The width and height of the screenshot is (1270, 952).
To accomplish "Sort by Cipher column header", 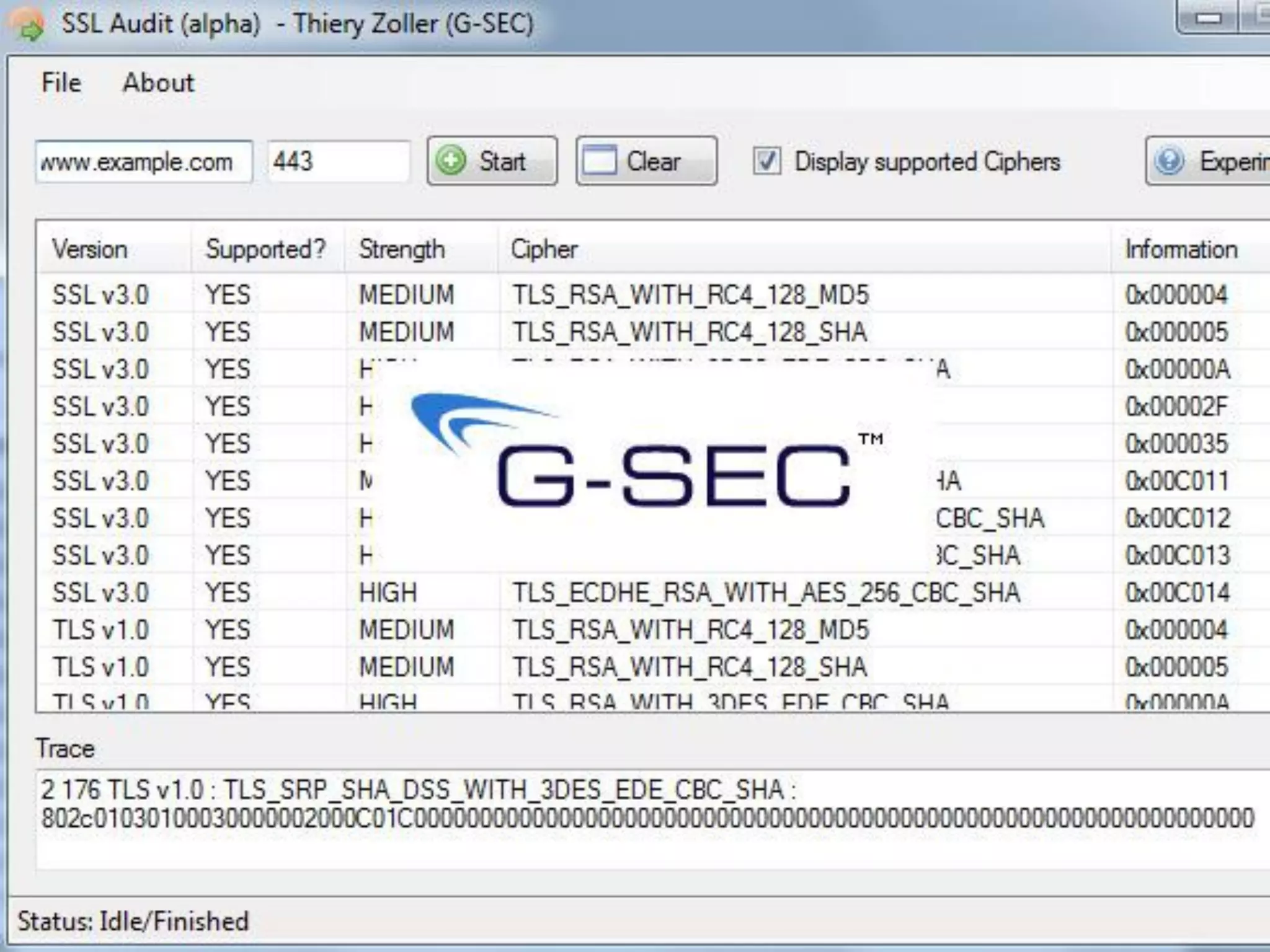I will tap(544, 249).
